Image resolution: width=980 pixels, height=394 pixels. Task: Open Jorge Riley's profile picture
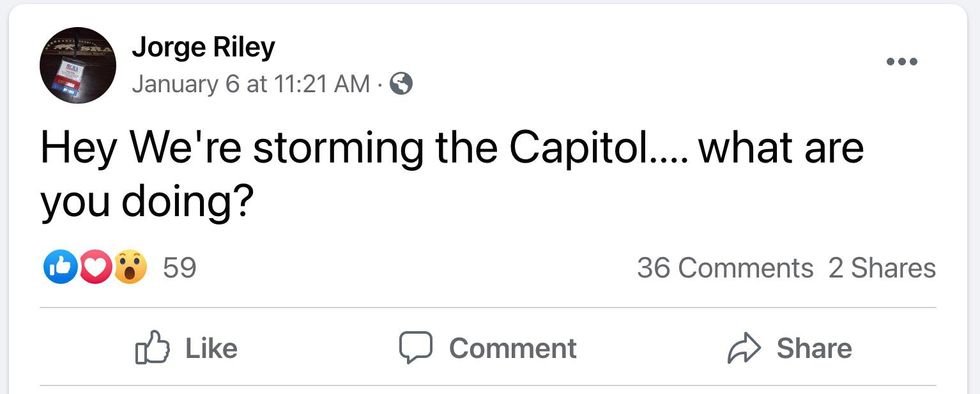(x=78, y=66)
